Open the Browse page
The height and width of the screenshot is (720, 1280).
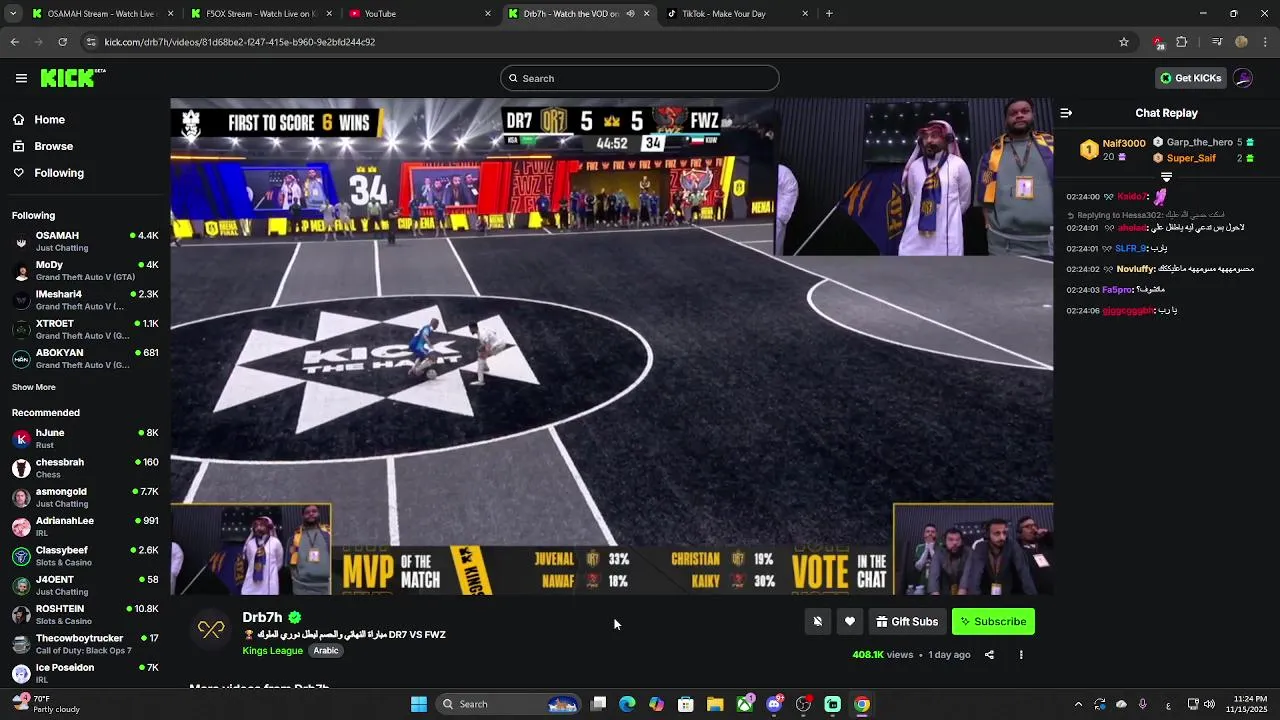tap(53, 146)
